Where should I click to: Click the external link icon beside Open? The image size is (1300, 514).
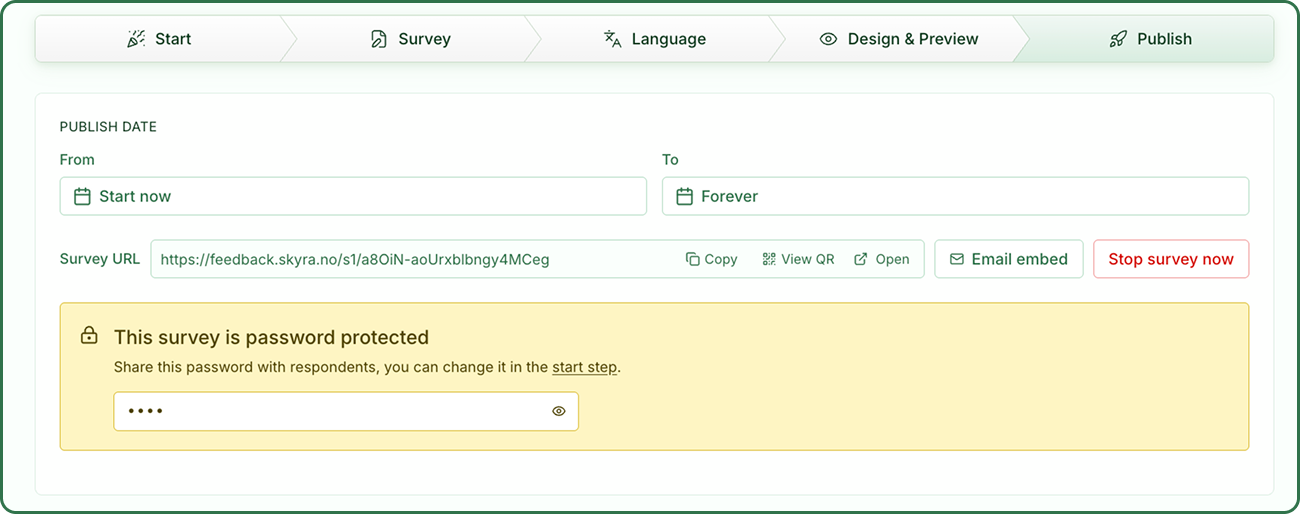[861, 259]
